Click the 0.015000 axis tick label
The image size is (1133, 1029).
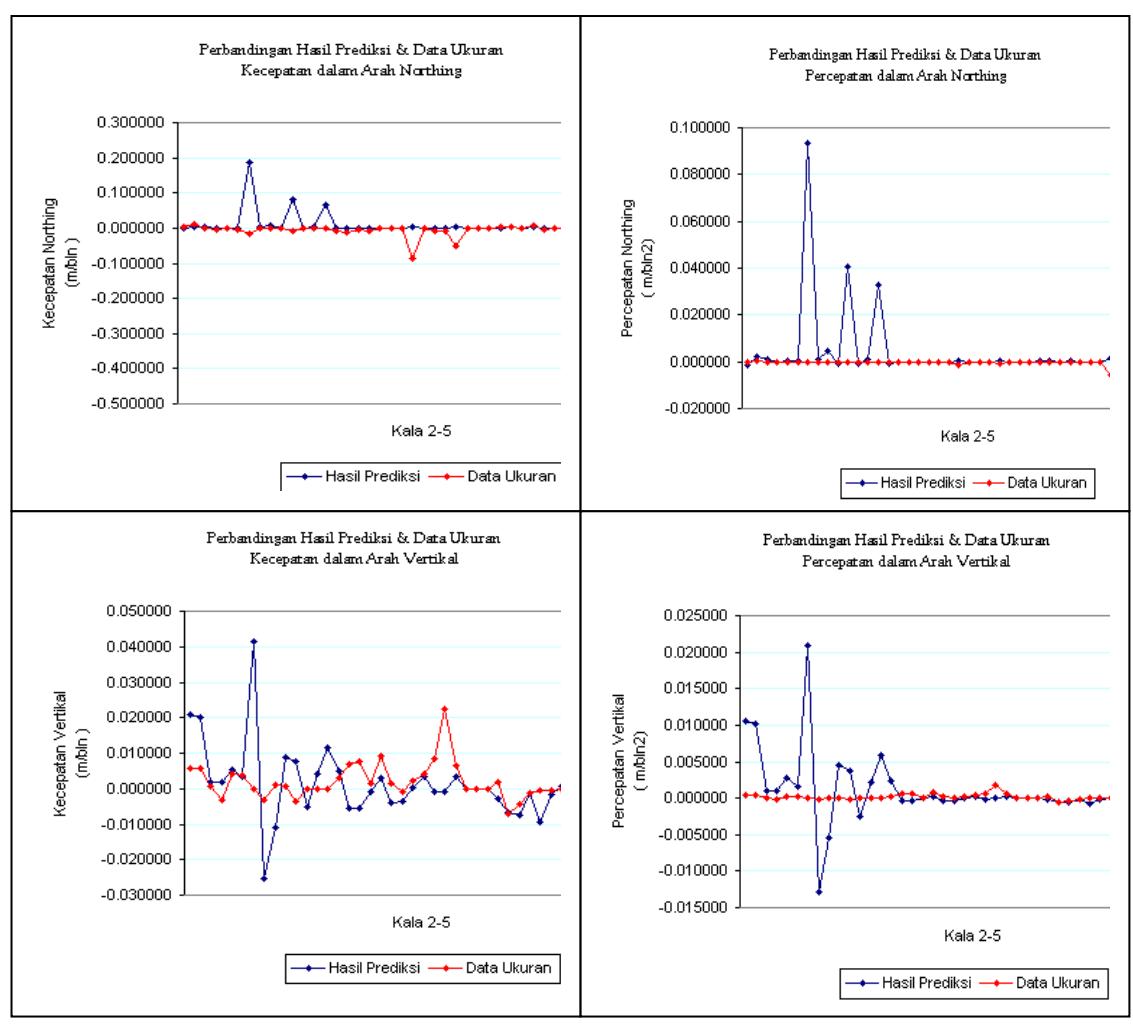696,689
